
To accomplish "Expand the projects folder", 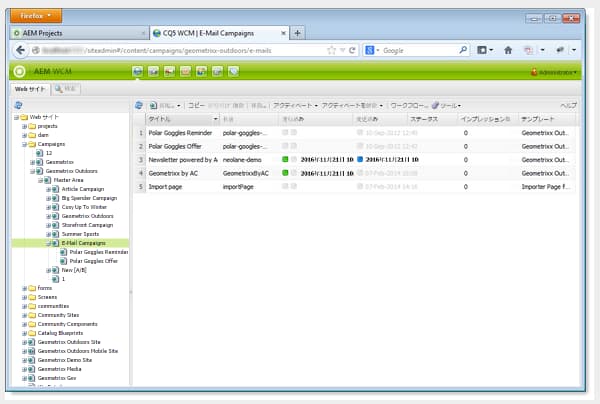I will point(24,126).
